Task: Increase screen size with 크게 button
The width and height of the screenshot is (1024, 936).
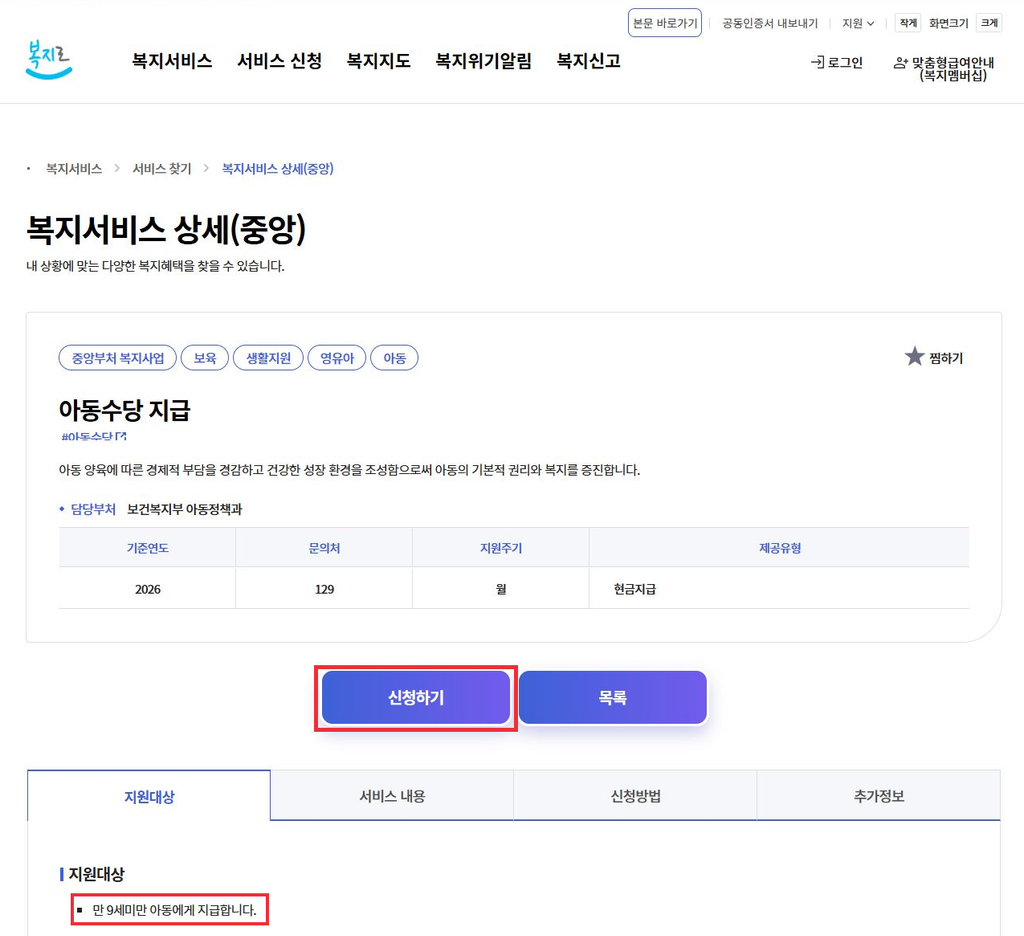Action: tap(989, 23)
